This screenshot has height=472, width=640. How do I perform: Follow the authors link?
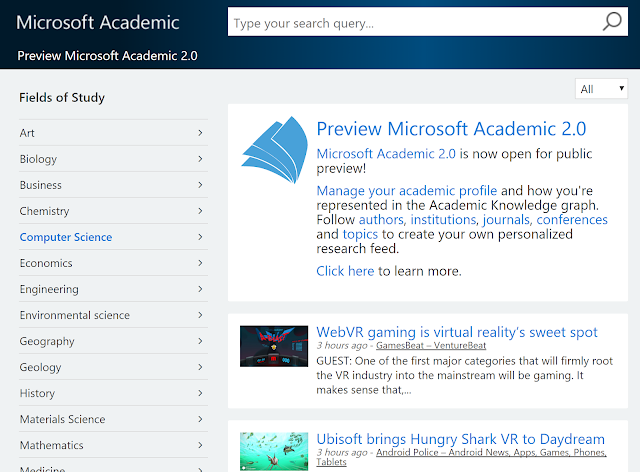pos(382,220)
